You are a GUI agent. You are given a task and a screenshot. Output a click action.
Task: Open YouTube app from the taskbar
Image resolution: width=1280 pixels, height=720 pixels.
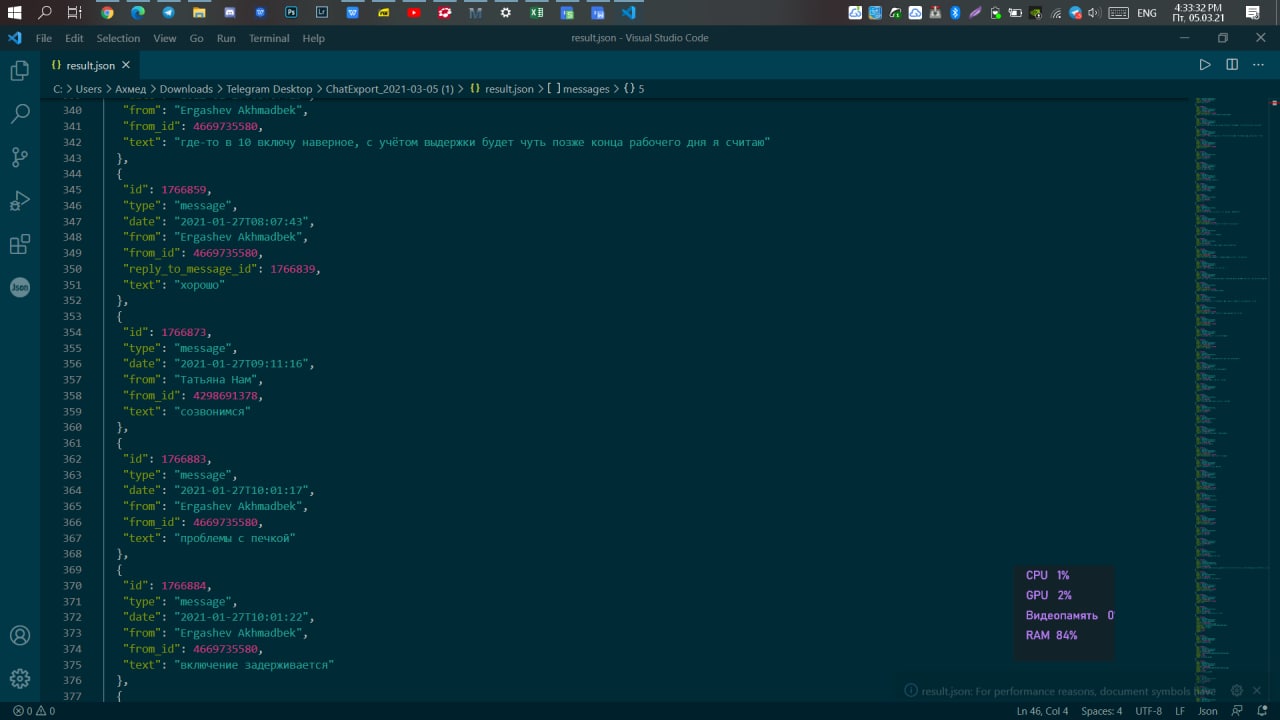pyautogui.click(x=413, y=13)
